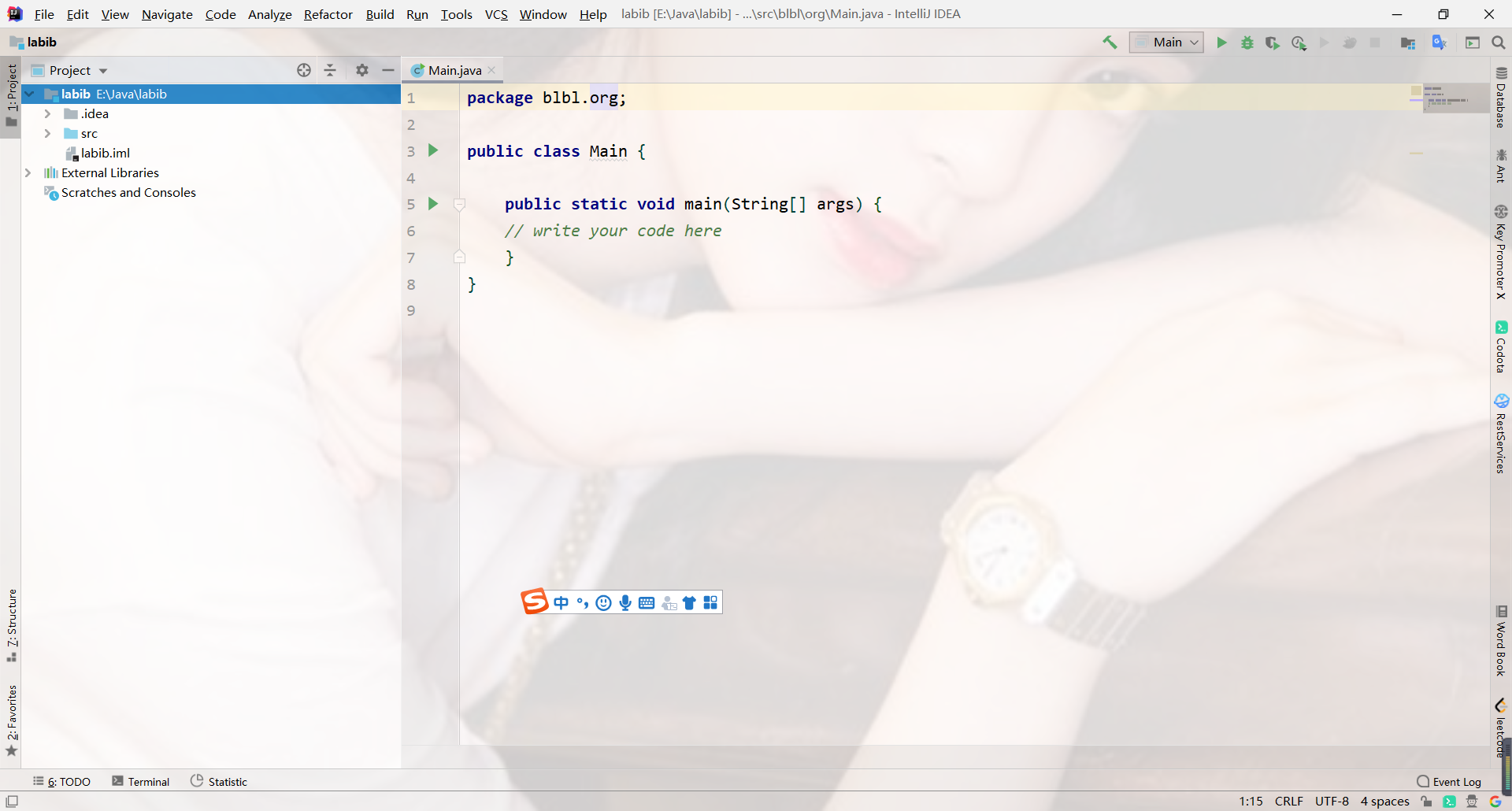
Task: Toggle the Codota tool window
Action: coord(1501,346)
